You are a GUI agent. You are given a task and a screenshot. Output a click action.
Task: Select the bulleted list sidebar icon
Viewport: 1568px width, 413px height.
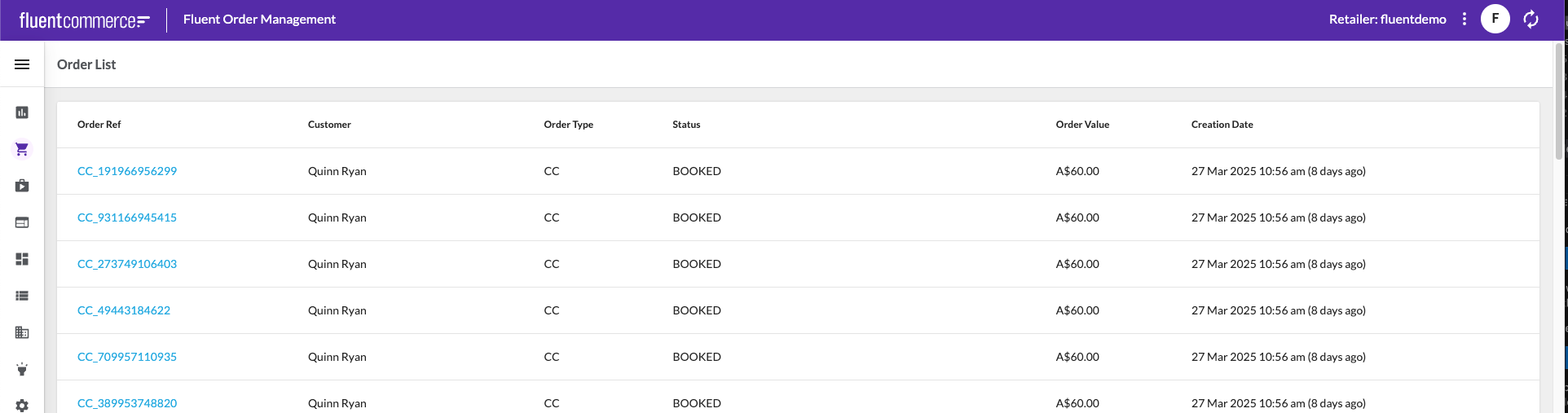tap(22, 296)
